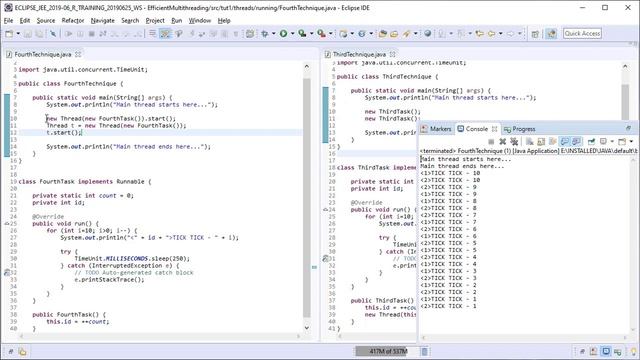Collapse the run() method on line 25
640x360 pixels.
point(7,224)
